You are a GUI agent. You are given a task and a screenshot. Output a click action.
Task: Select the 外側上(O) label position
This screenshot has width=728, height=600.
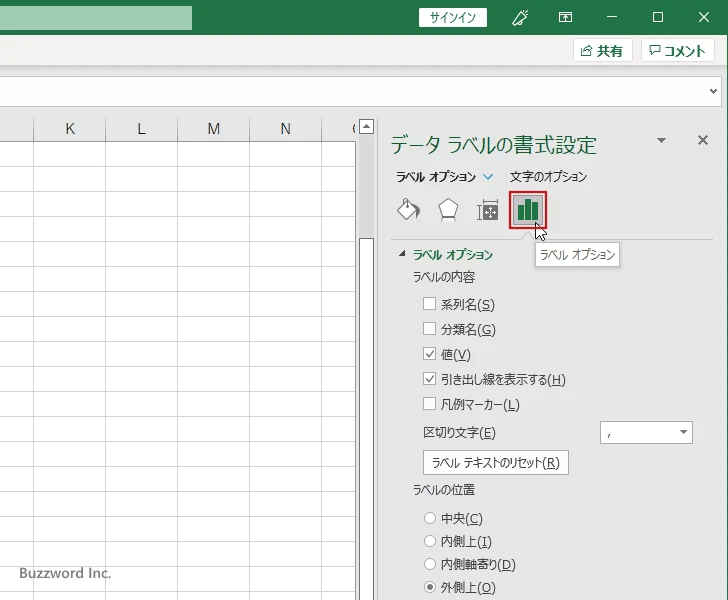430,587
